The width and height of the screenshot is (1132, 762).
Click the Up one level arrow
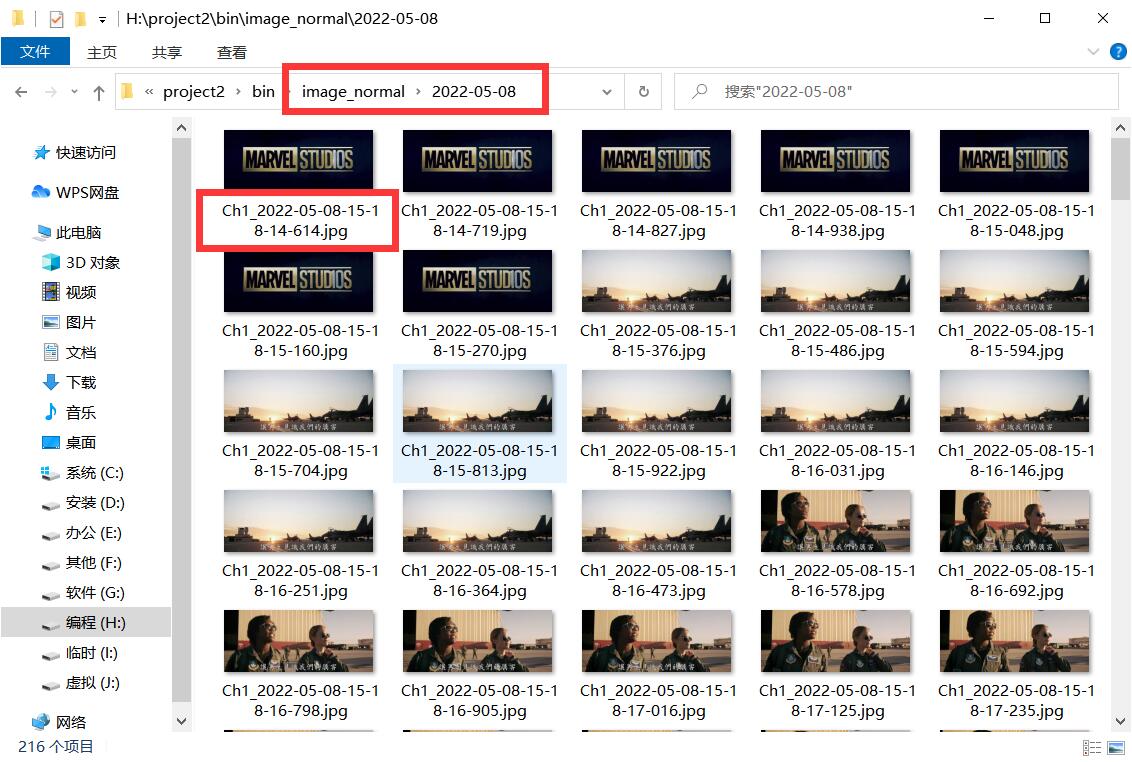click(x=98, y=92)
